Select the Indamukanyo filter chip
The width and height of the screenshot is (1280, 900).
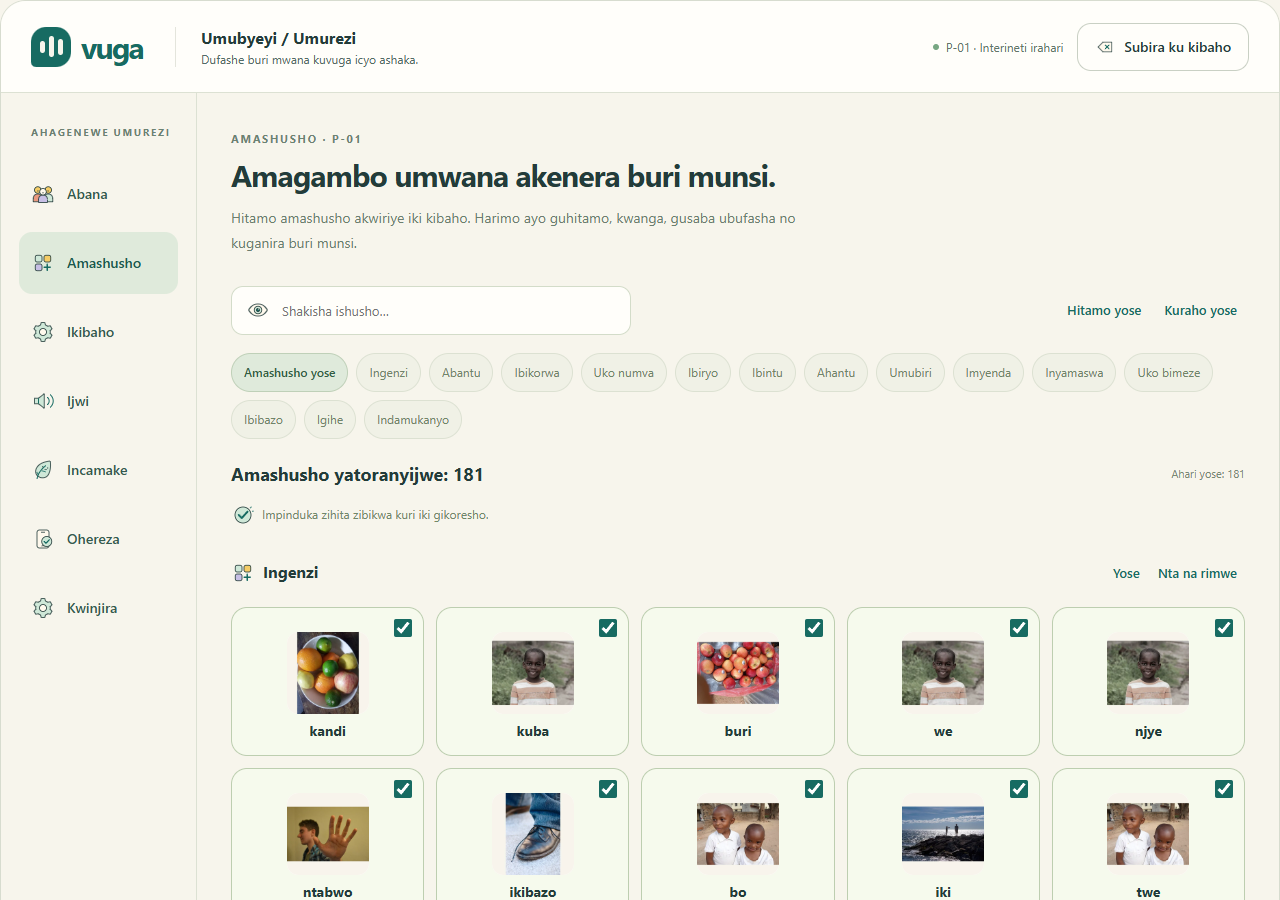coord(413,420)
